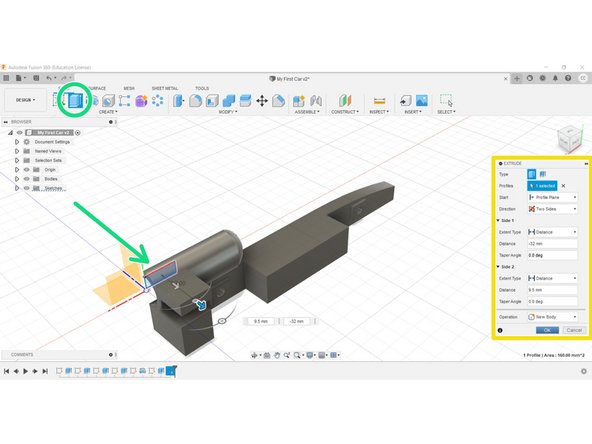The height and width of the screenshot is (444, 592).
Task: Toggle visibility eye for Origin folder
Action: tap(26, 170)
